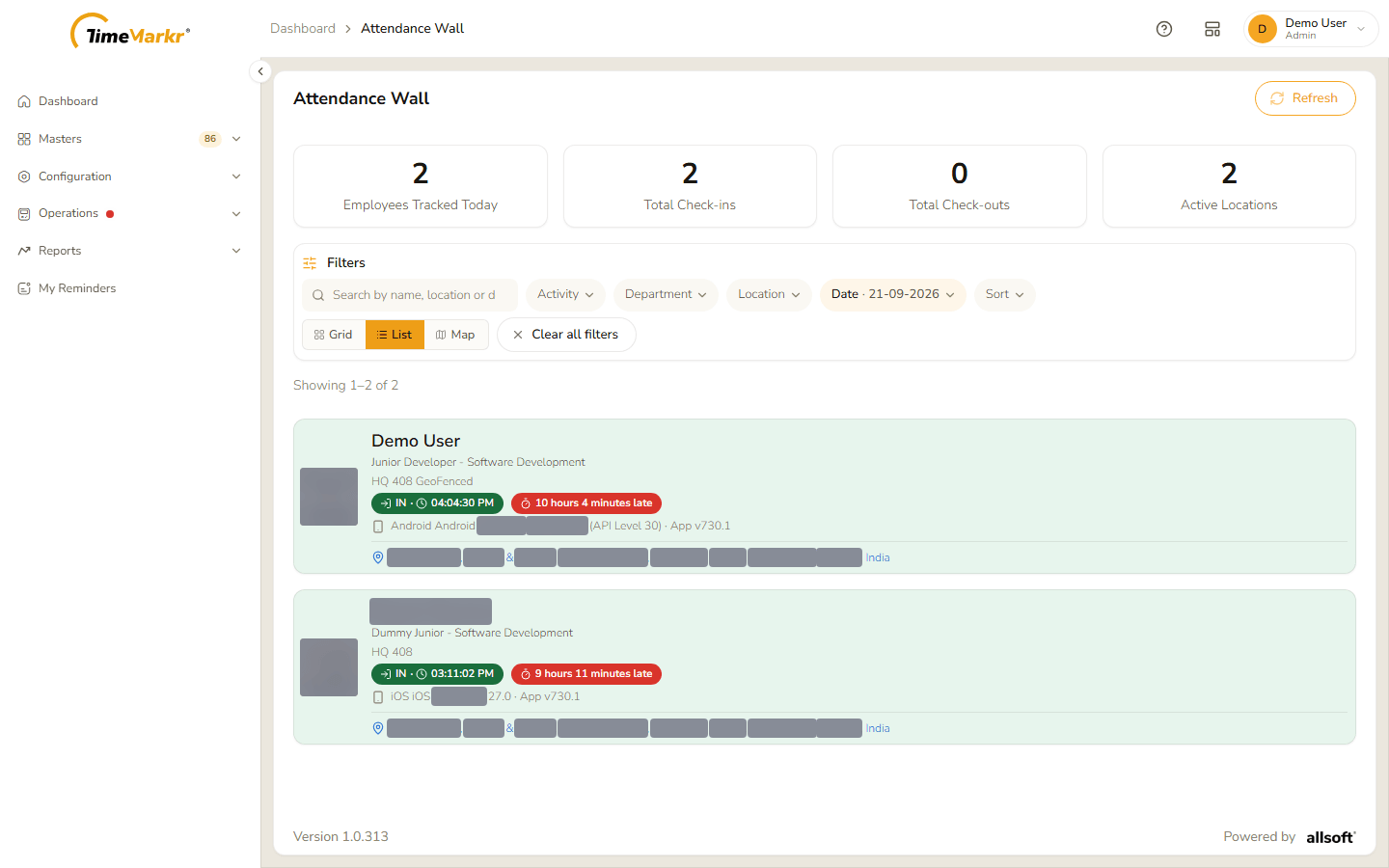The width and height of the screenshot is (1389, 868).
Task: Click Clear all filters
Action: (x=566, y=335)
